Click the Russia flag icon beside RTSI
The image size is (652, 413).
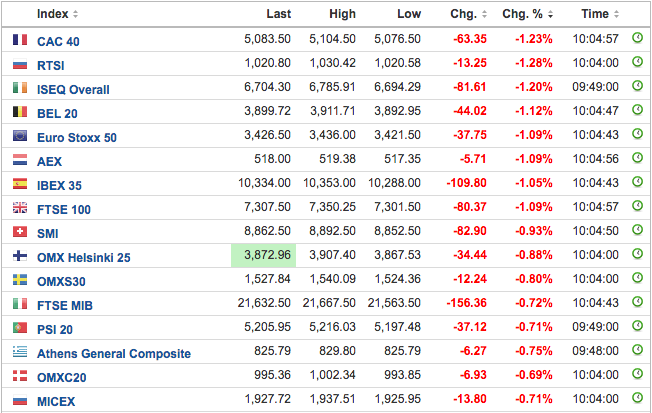pos(19,64)
